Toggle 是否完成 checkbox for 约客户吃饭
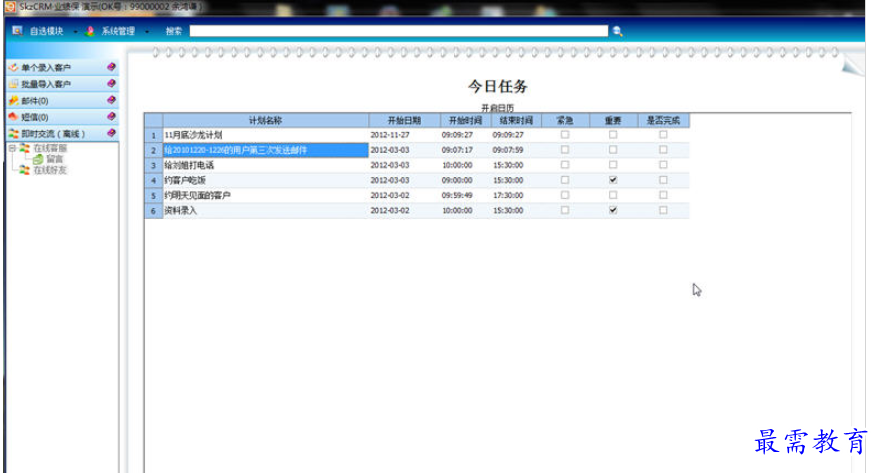 pos(663,180)
